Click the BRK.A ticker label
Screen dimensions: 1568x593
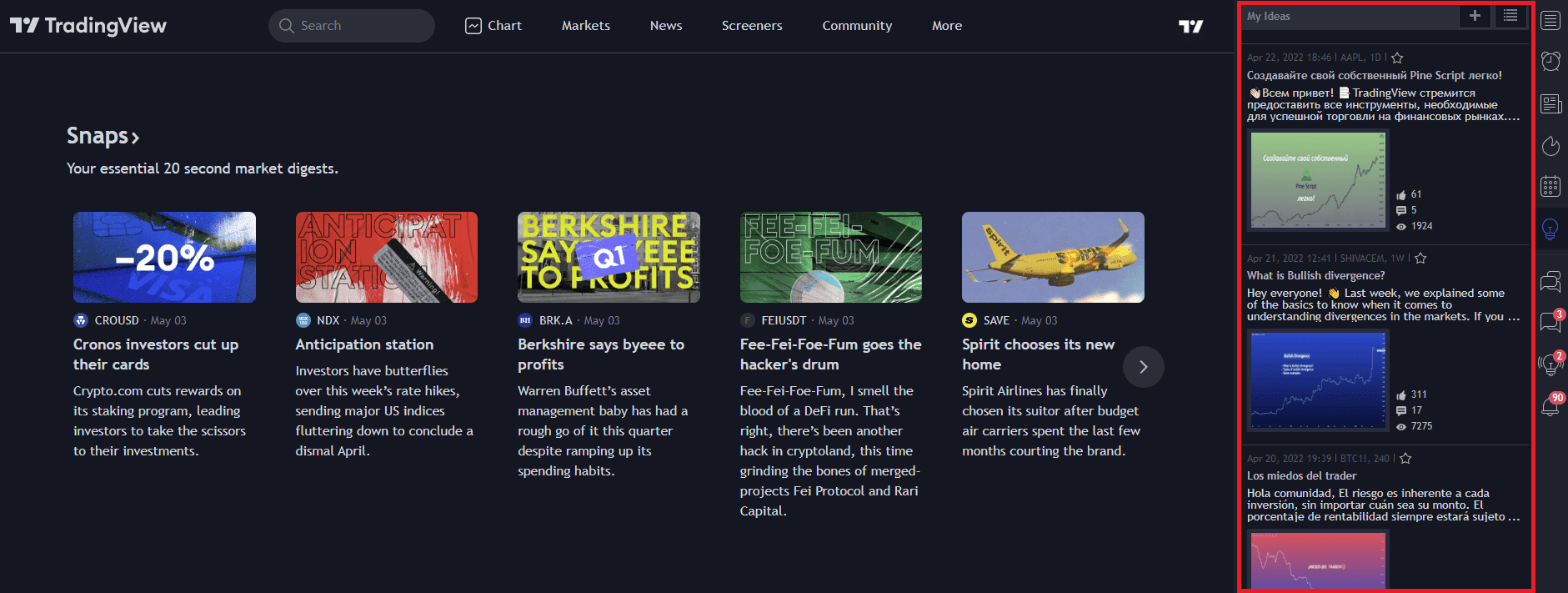556,320
